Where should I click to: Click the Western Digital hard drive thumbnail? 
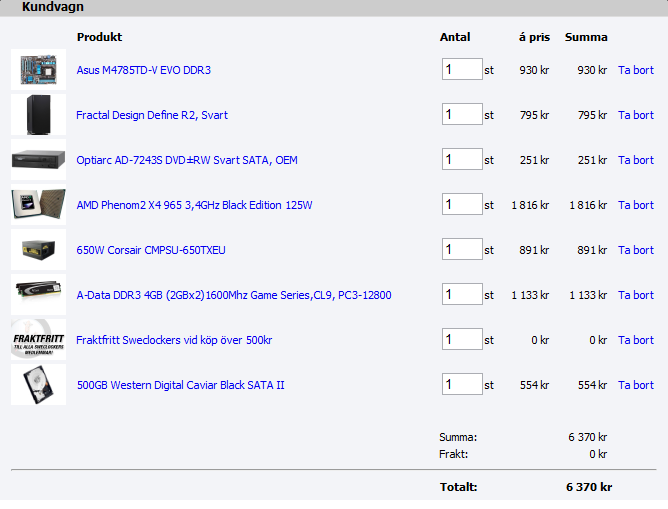point(38,385)
